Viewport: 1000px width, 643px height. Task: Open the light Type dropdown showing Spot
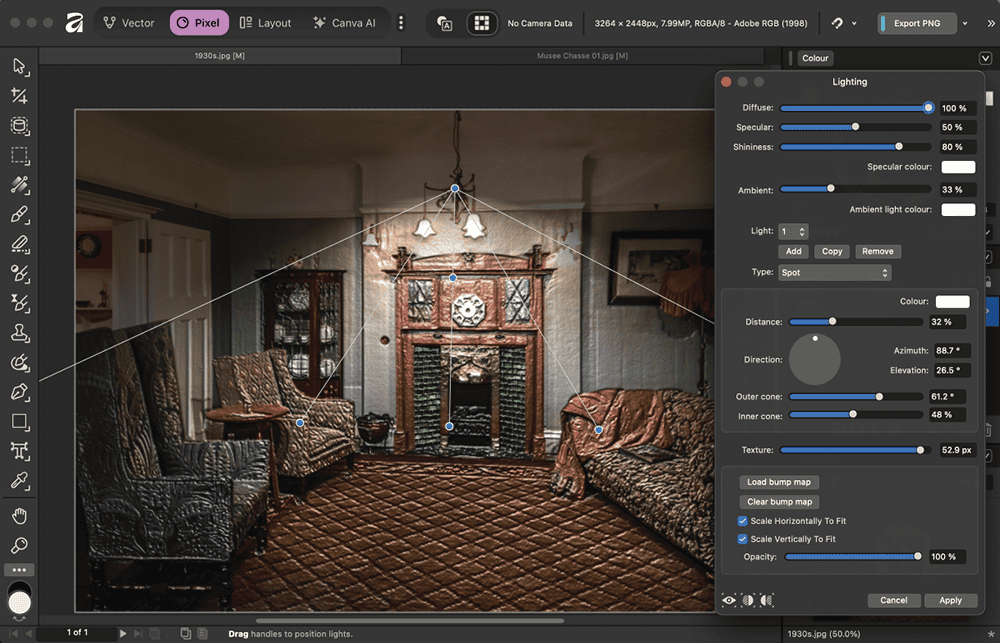834,272
